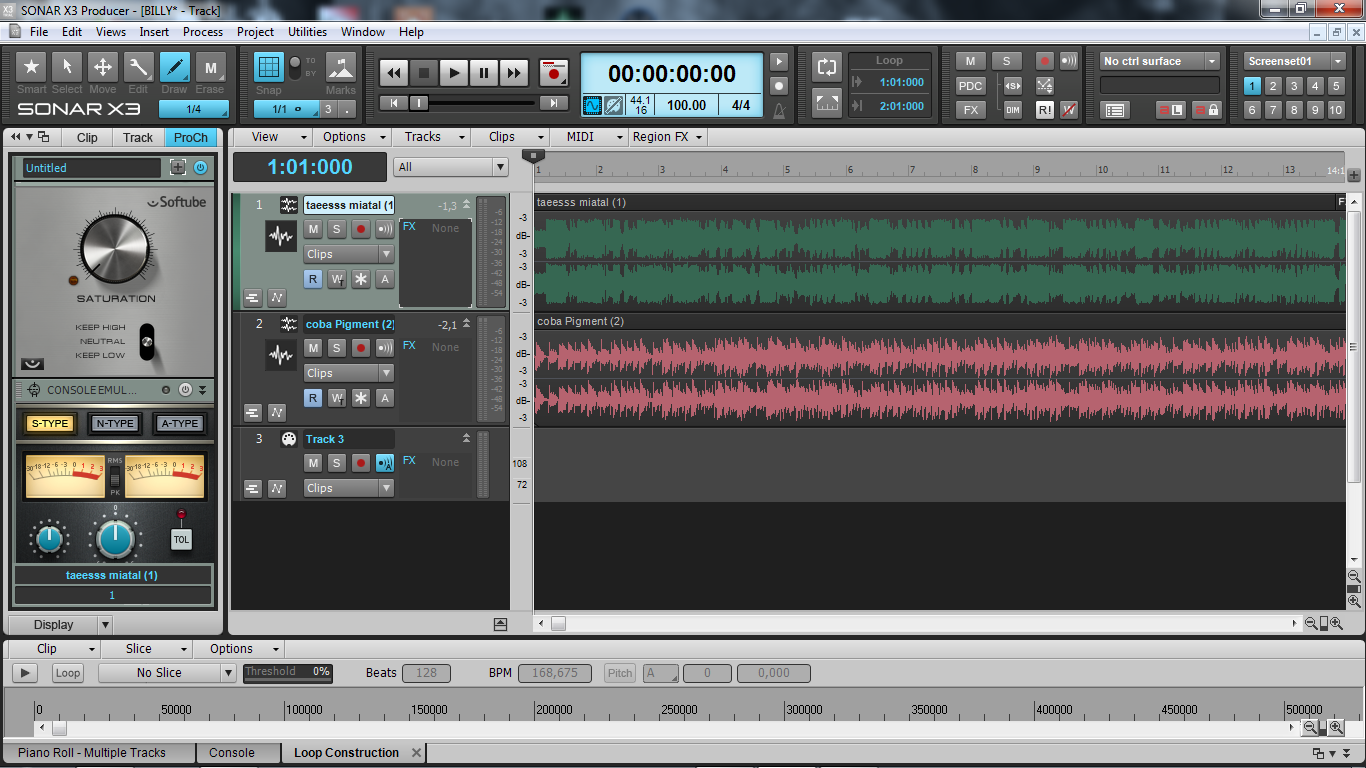This screenshot has width=1366, height=768.
Task: Collapse track 2 coba Pigment with the arrows
Action: pos(466,323)
